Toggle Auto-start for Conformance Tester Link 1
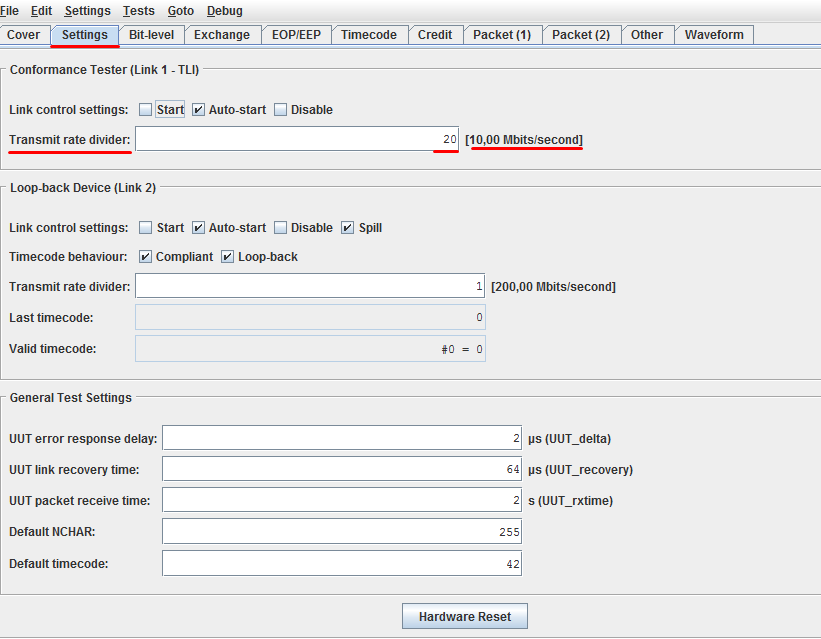The height and width of the screenshot is (639, 821). pyautogui.click(x=199, y=110)
